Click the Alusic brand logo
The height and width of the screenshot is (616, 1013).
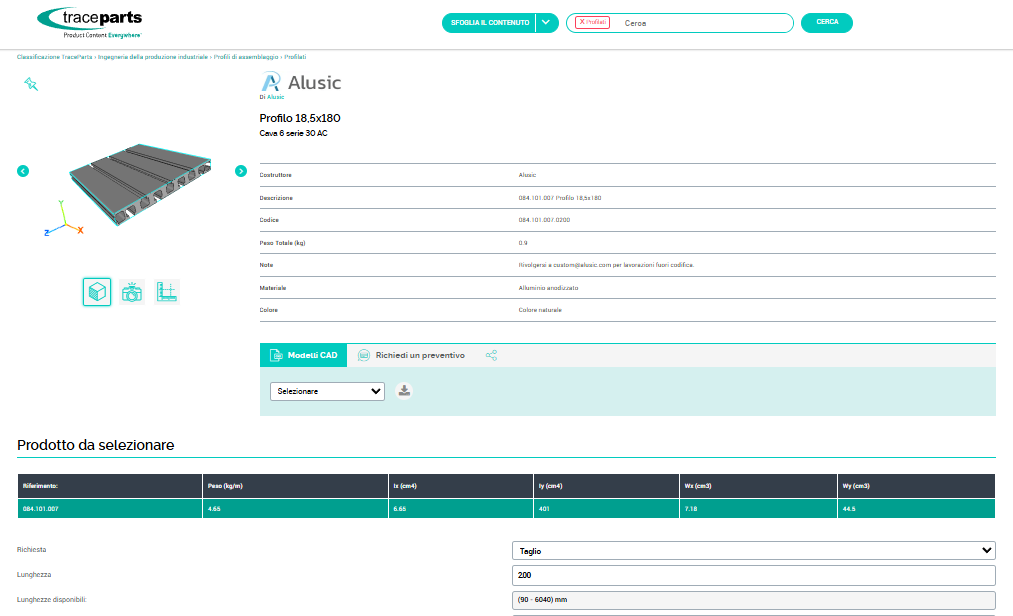[300, 82]
